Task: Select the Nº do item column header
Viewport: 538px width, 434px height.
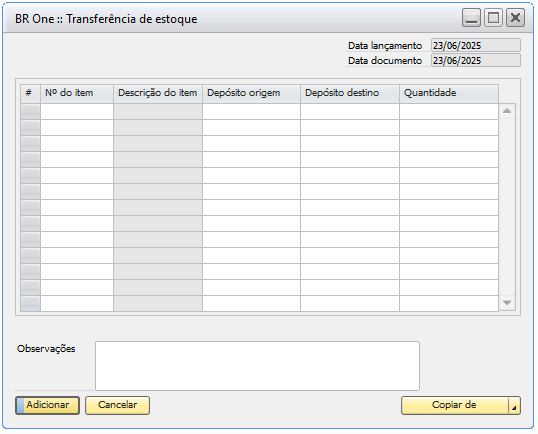Action: [x=77, y=93]
